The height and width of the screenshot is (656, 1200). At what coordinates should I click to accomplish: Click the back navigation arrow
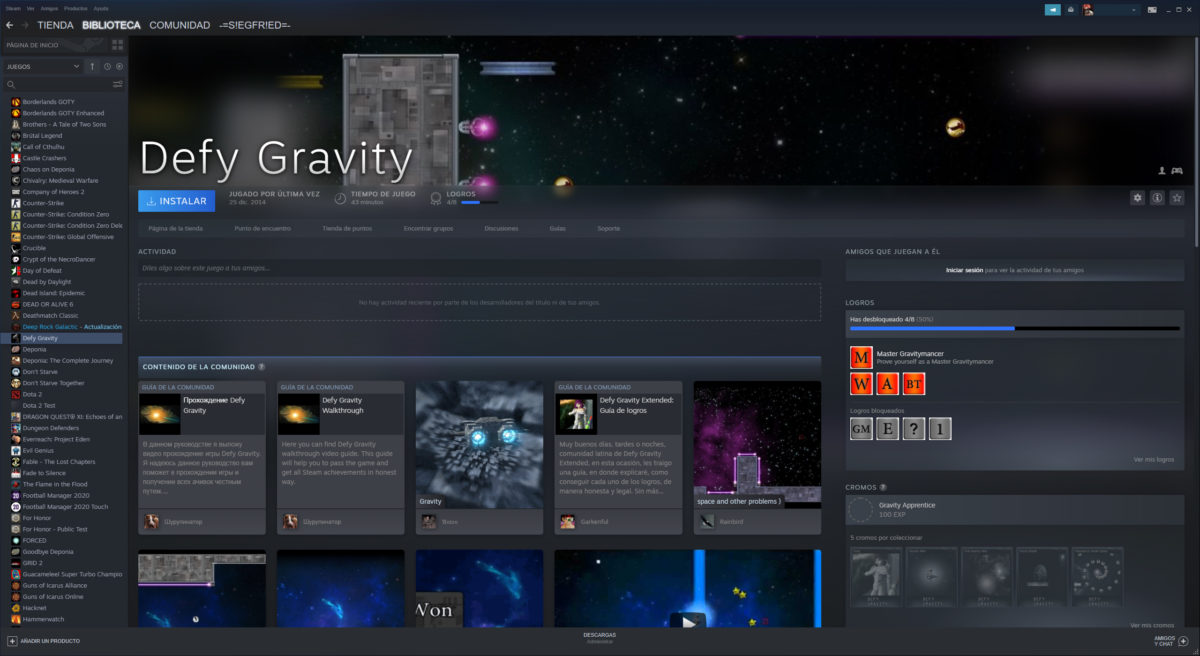pos(10,25)
